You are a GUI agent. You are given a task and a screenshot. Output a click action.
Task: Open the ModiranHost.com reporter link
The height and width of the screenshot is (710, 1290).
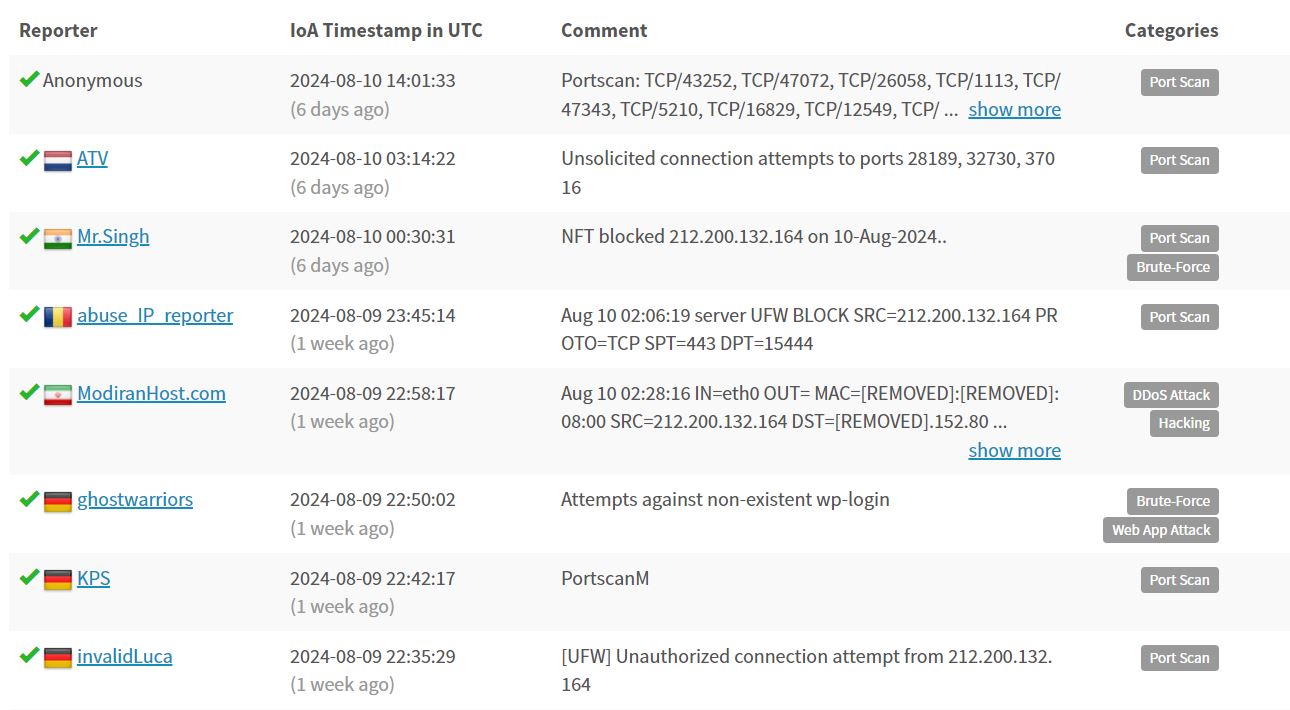[x=151, y=393]
